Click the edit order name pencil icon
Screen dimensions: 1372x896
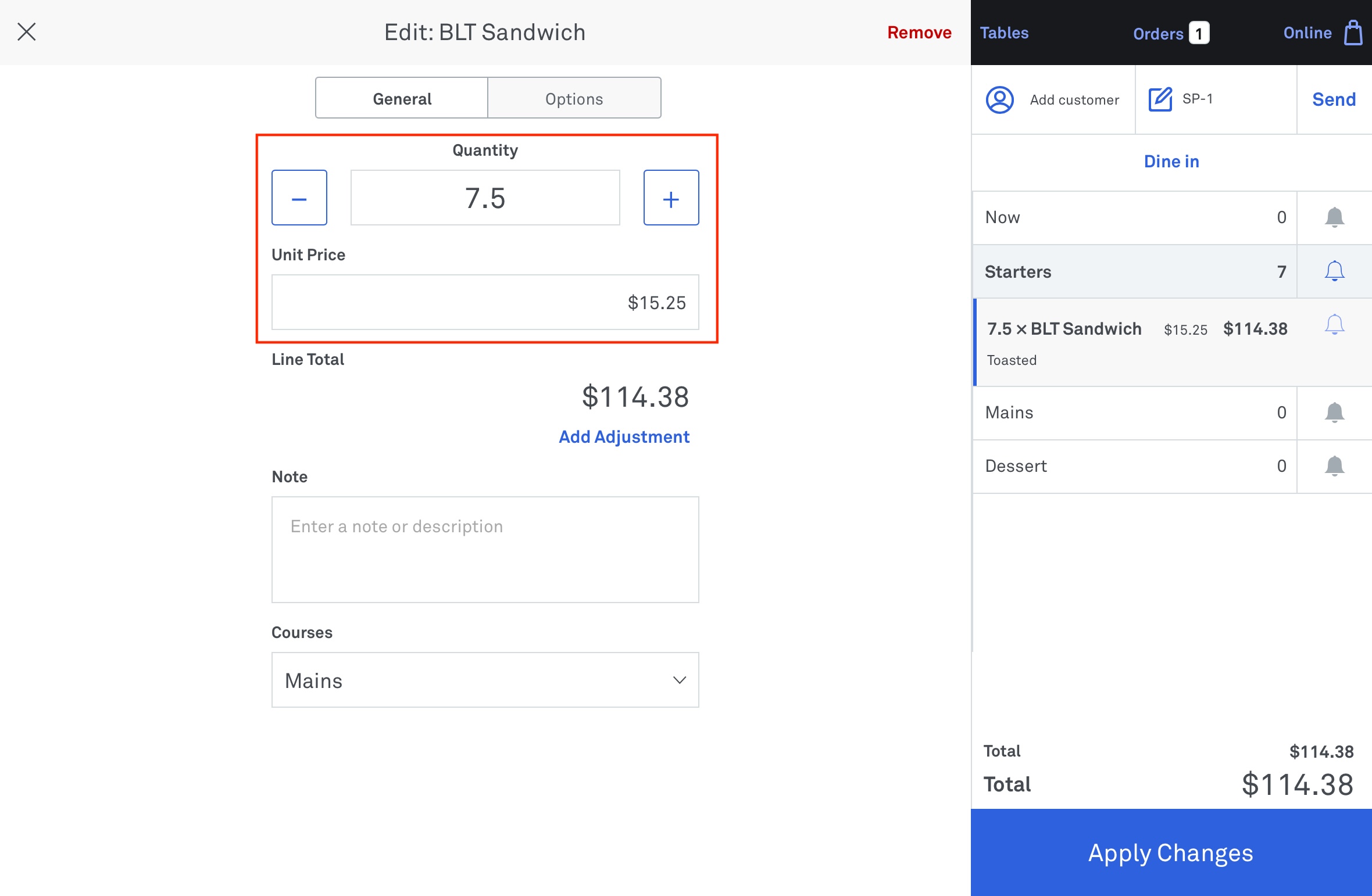point(1160,99)
